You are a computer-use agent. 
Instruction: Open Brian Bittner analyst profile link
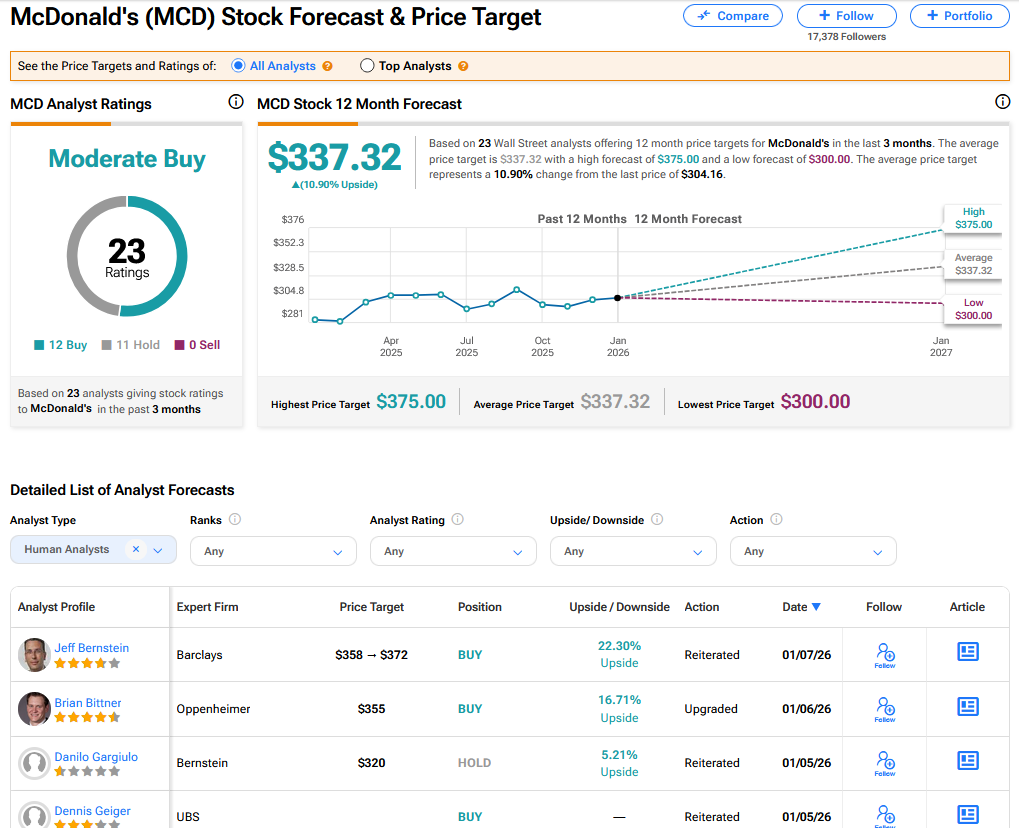[88, 702]
